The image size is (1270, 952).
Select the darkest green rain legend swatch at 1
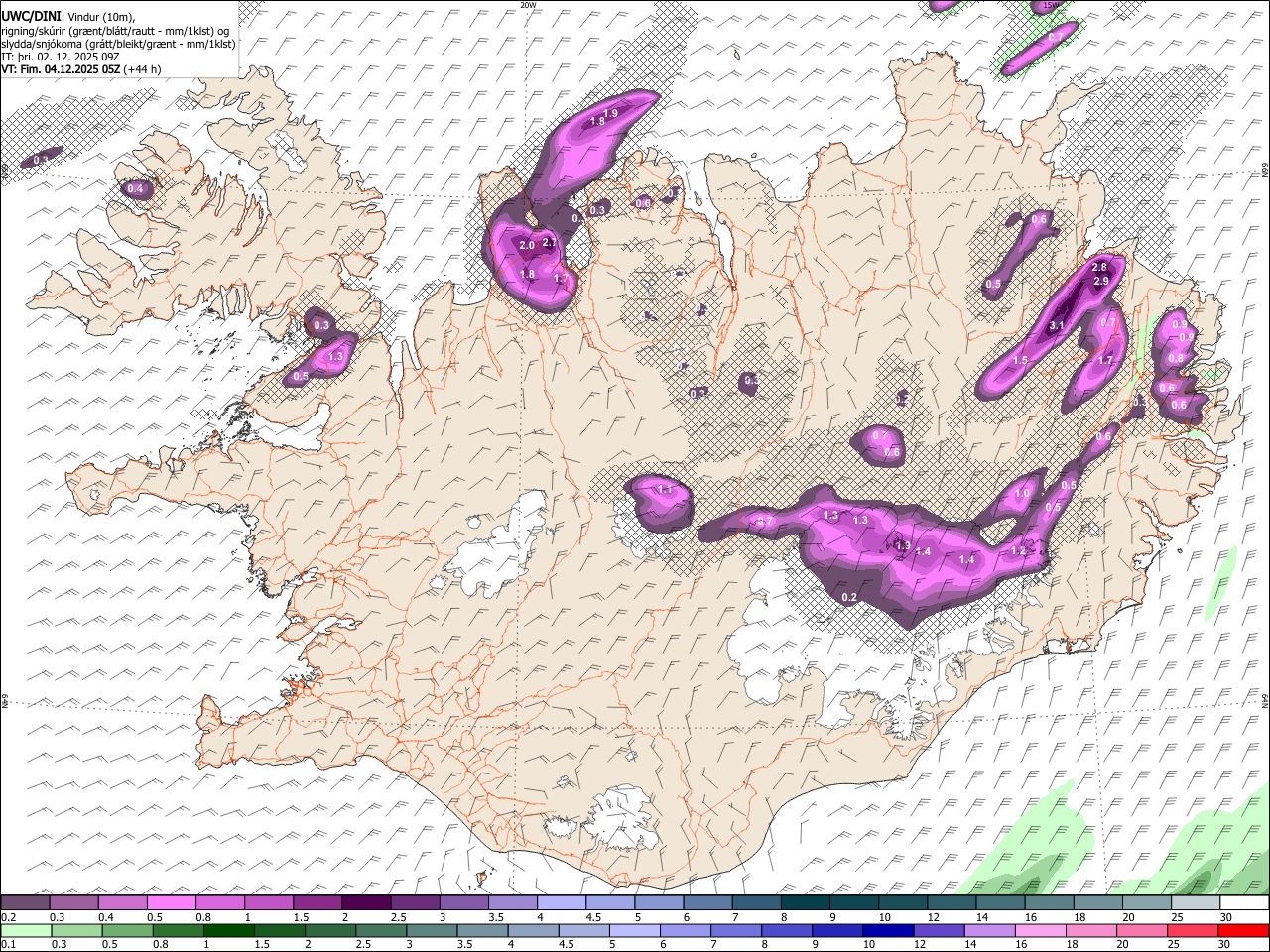click(228, 930)
